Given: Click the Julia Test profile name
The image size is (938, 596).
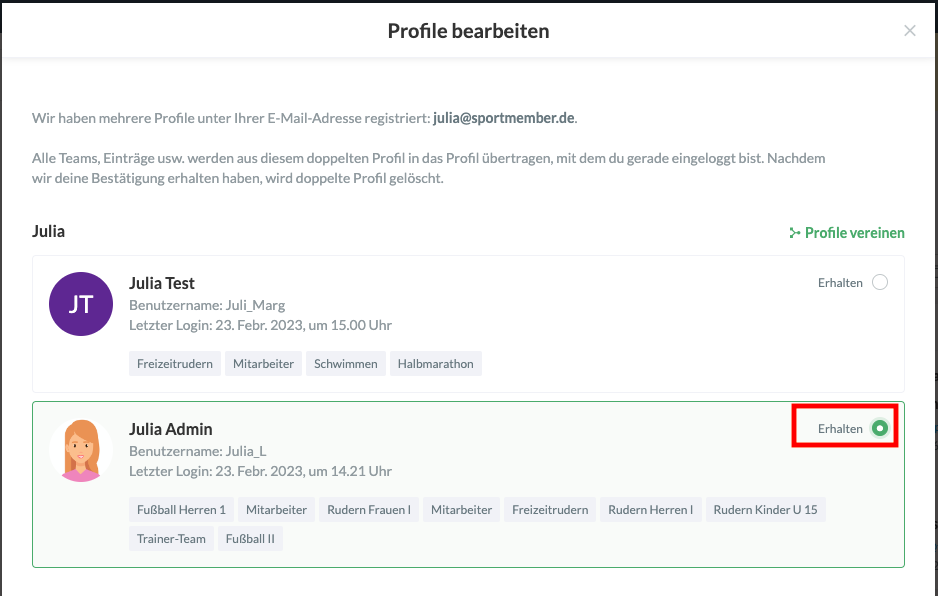Looking at the screenshot, I should 162,283.
